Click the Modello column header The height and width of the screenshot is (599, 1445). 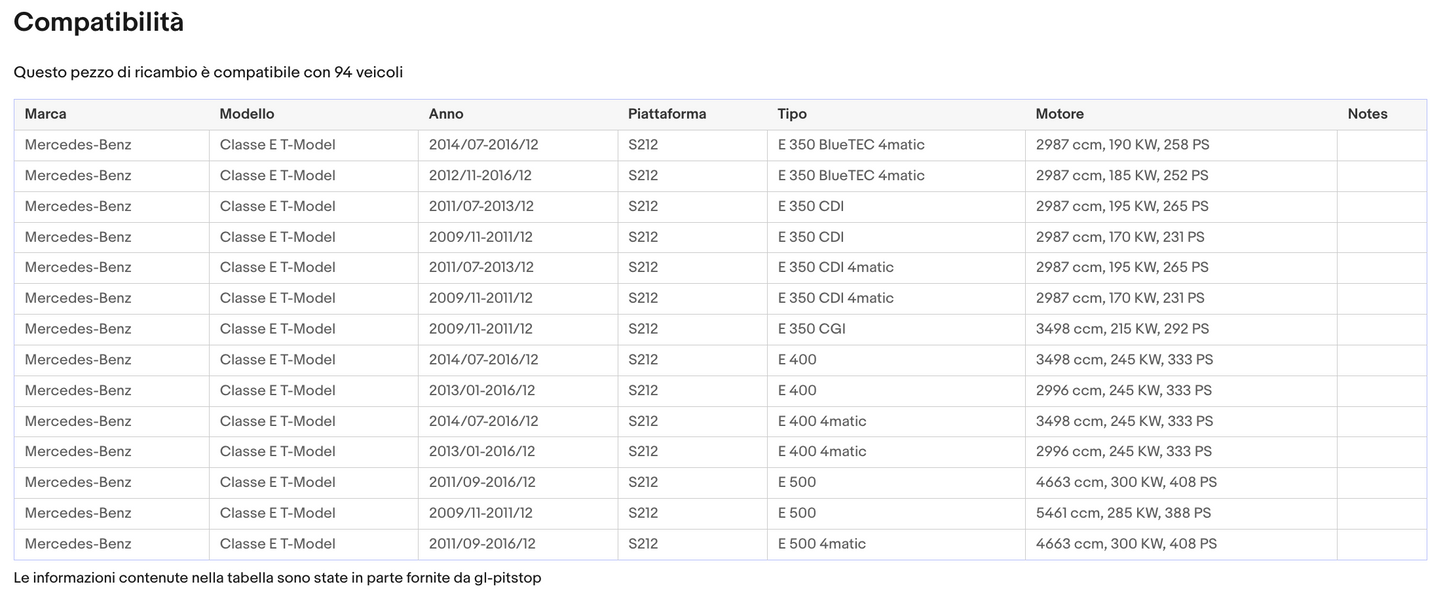[247, 114]
